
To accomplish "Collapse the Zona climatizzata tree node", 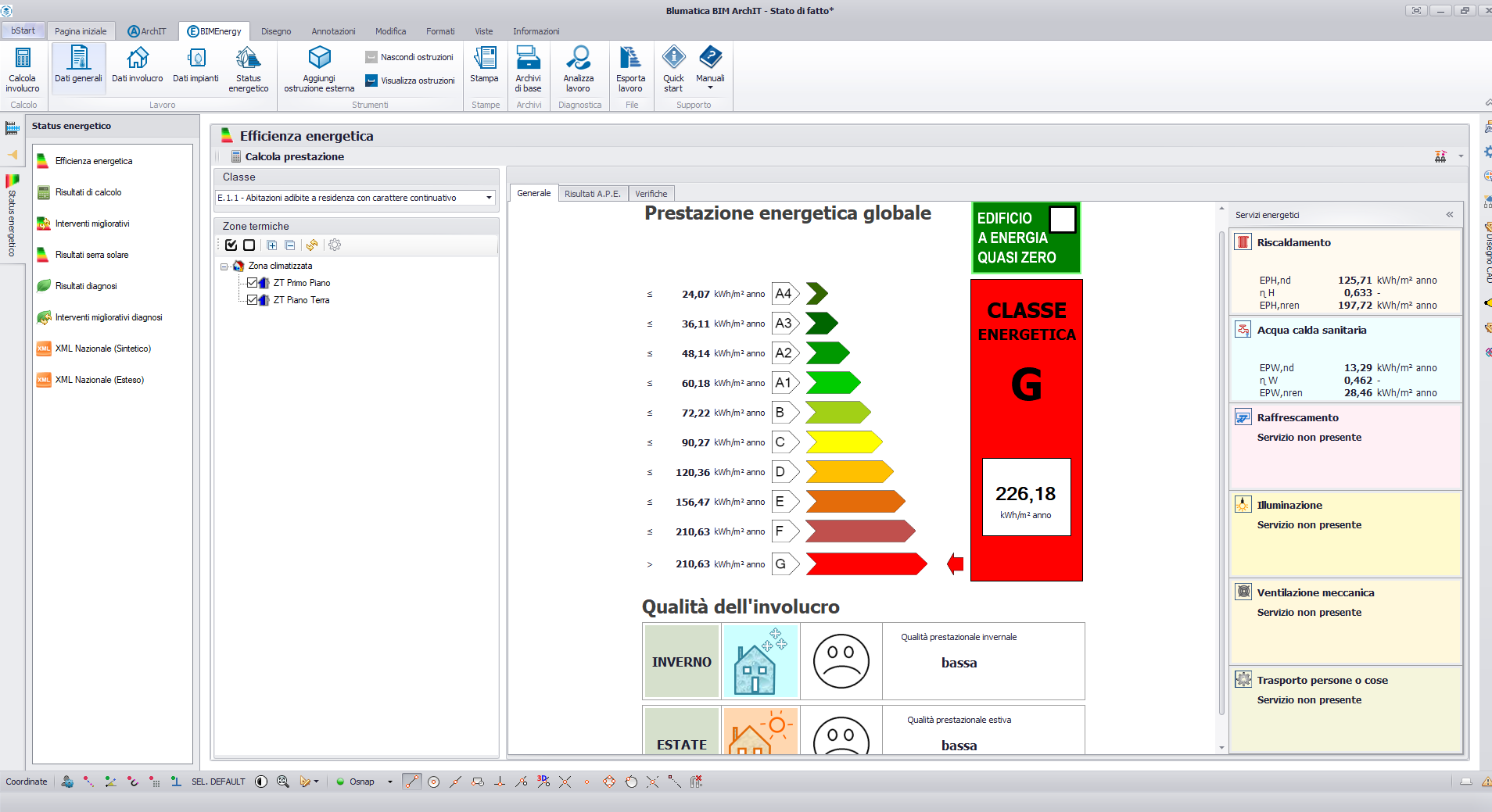I will [x=224, y=266].
